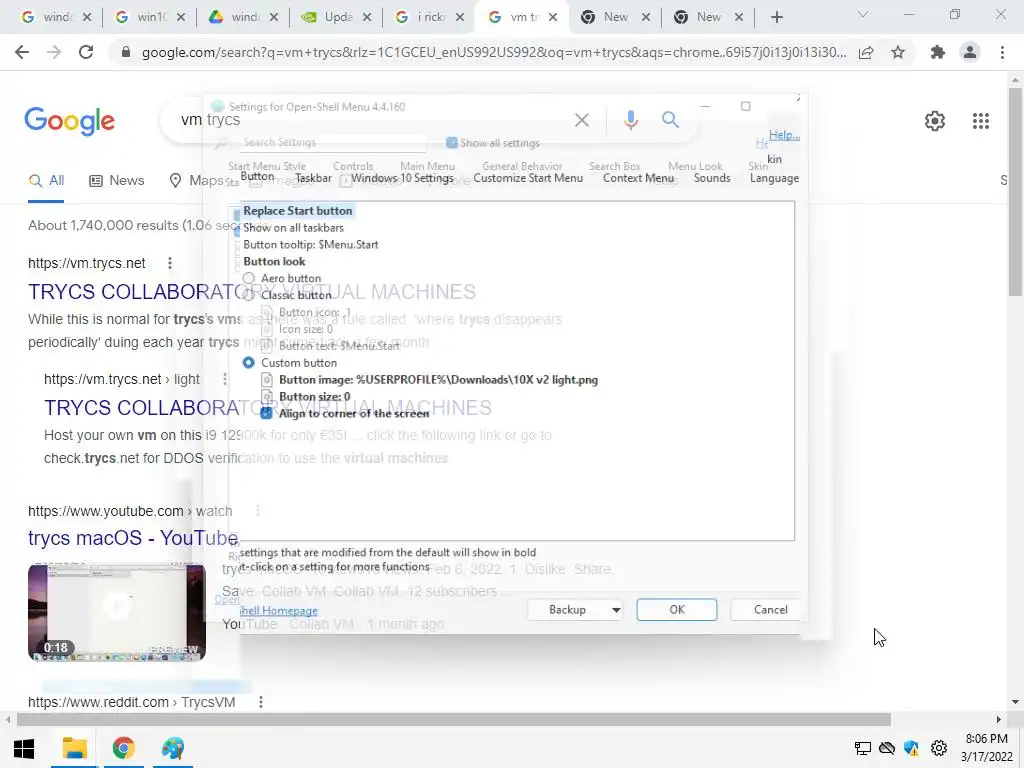The image size is (1024, 768).
Task: Open the Context Menu tab
Action: [x=638, y=178]
